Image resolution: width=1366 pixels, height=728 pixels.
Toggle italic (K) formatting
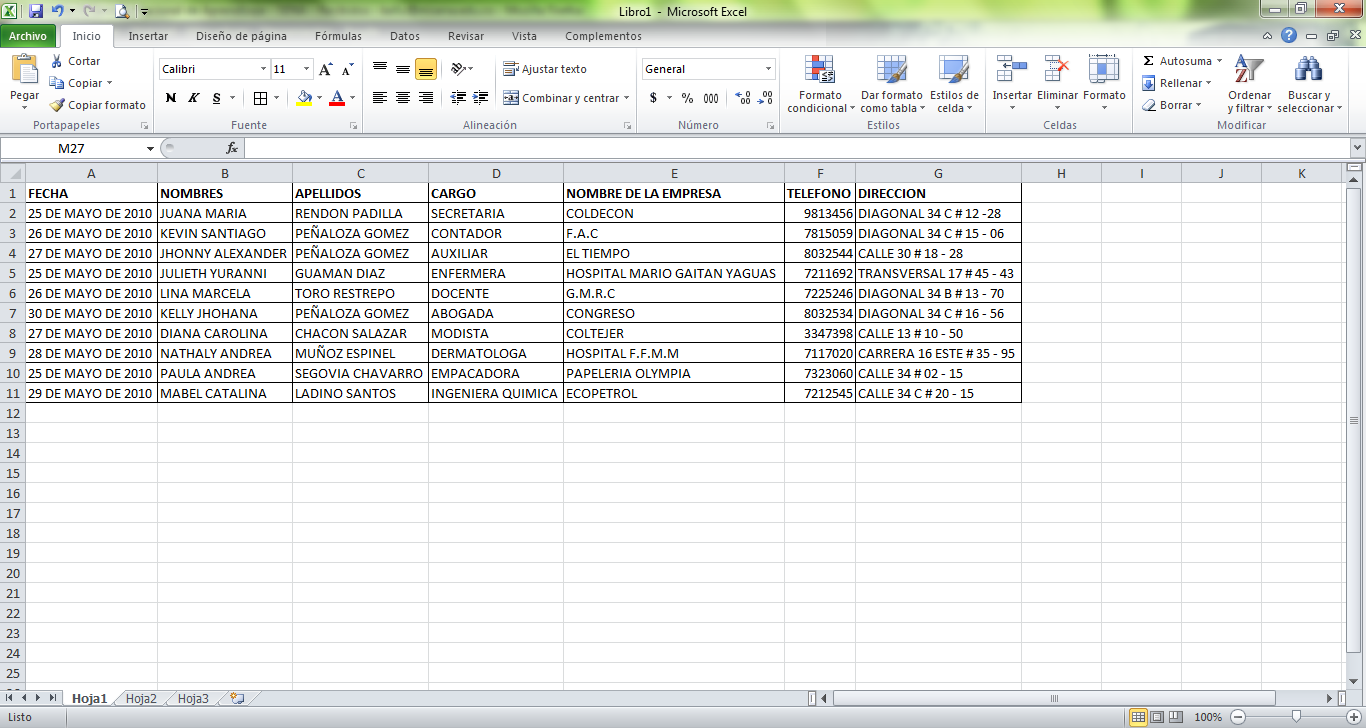click(x=193, y=98)
